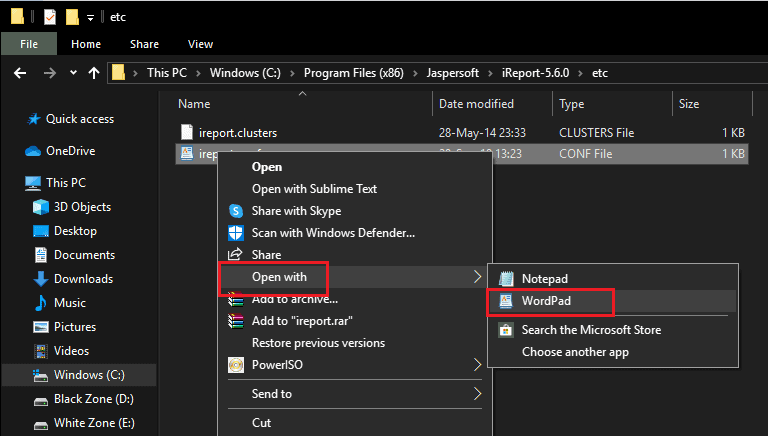
Task: Click the Windows Defender shield icon
Action: [x=236, y=233]
